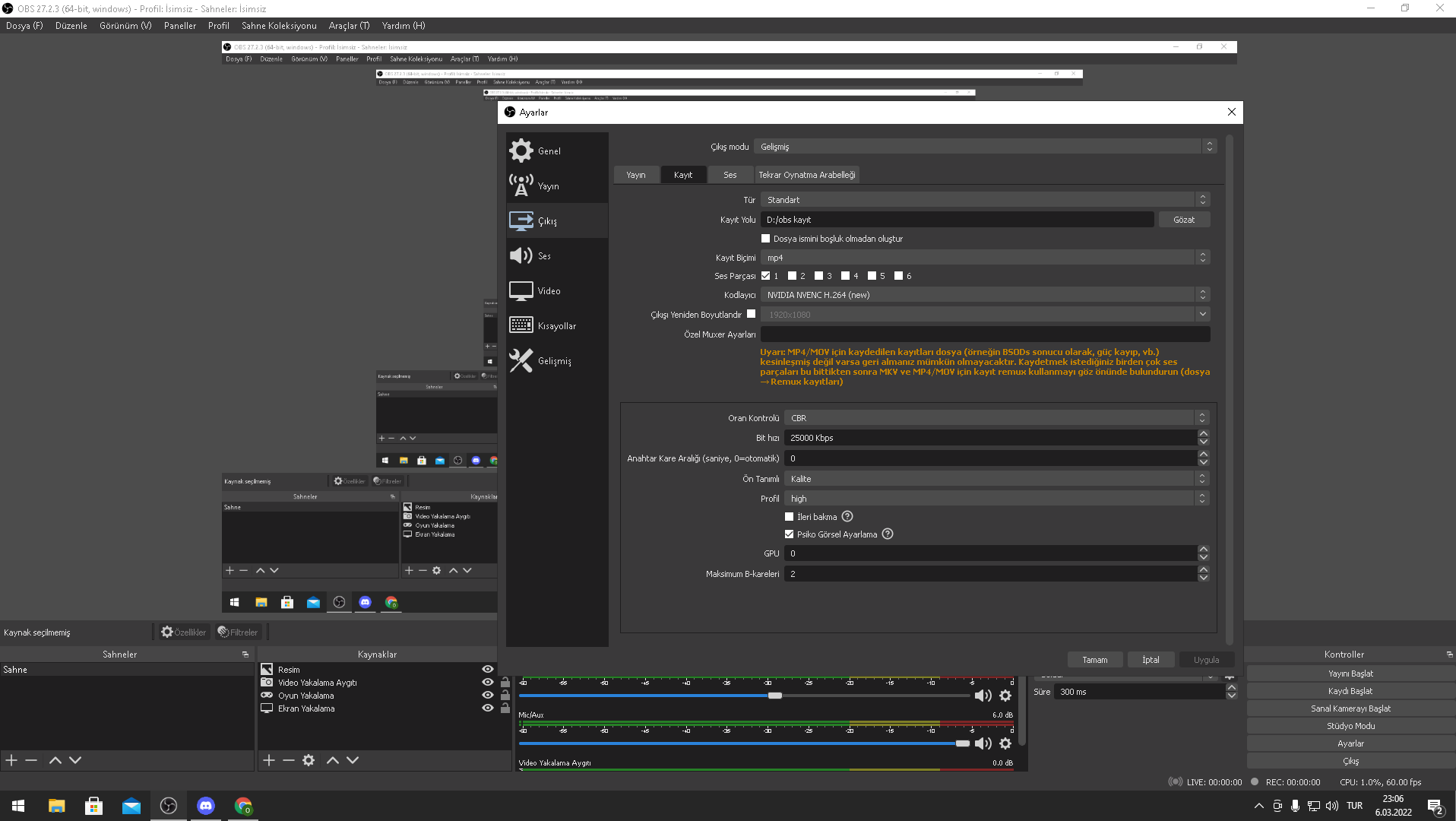Show help for Psiko Görsel Ayarlama

point(888,534)
